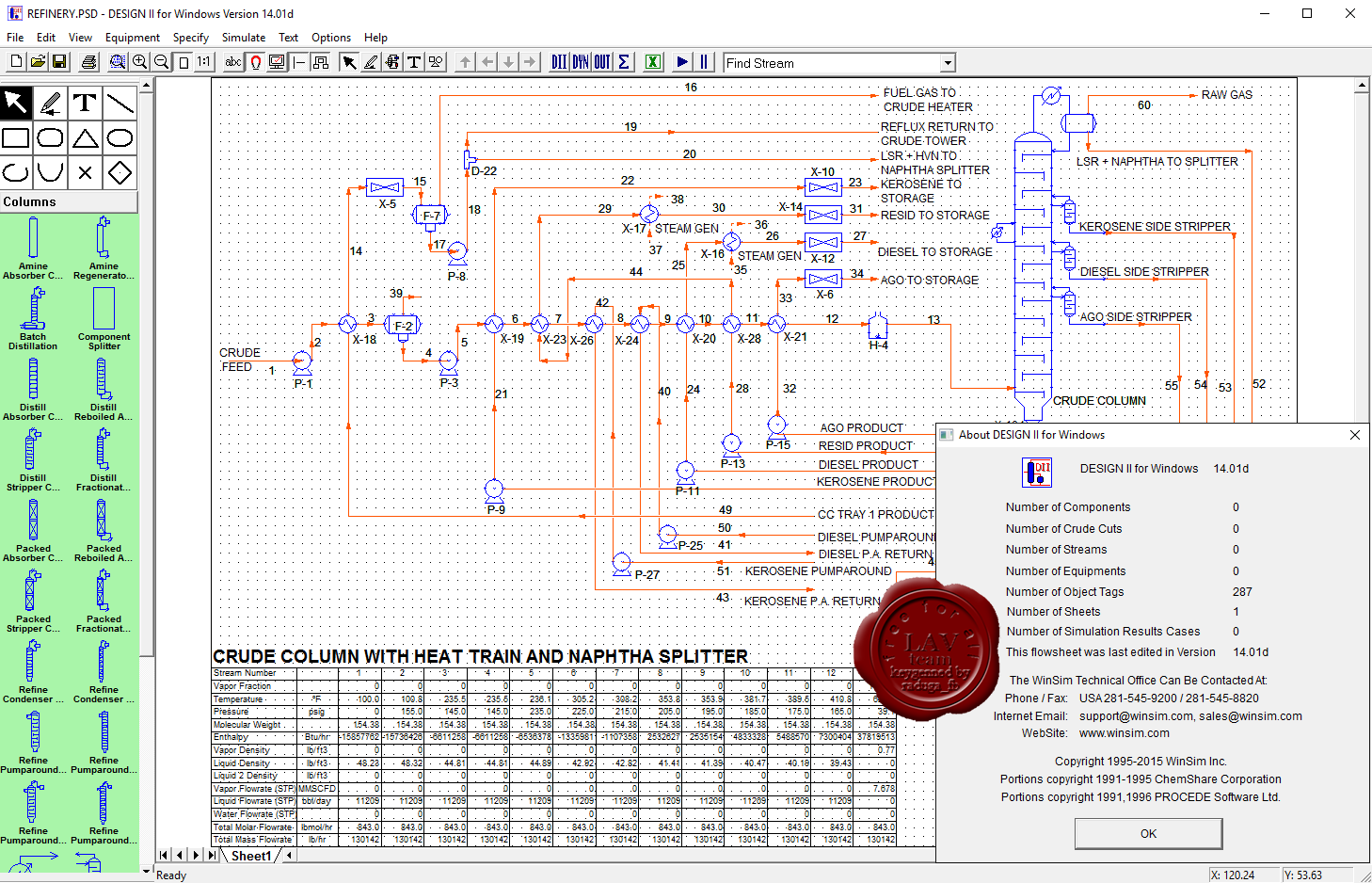
Task: Click OK in the About dialog
Action: tap(1148, 833)
